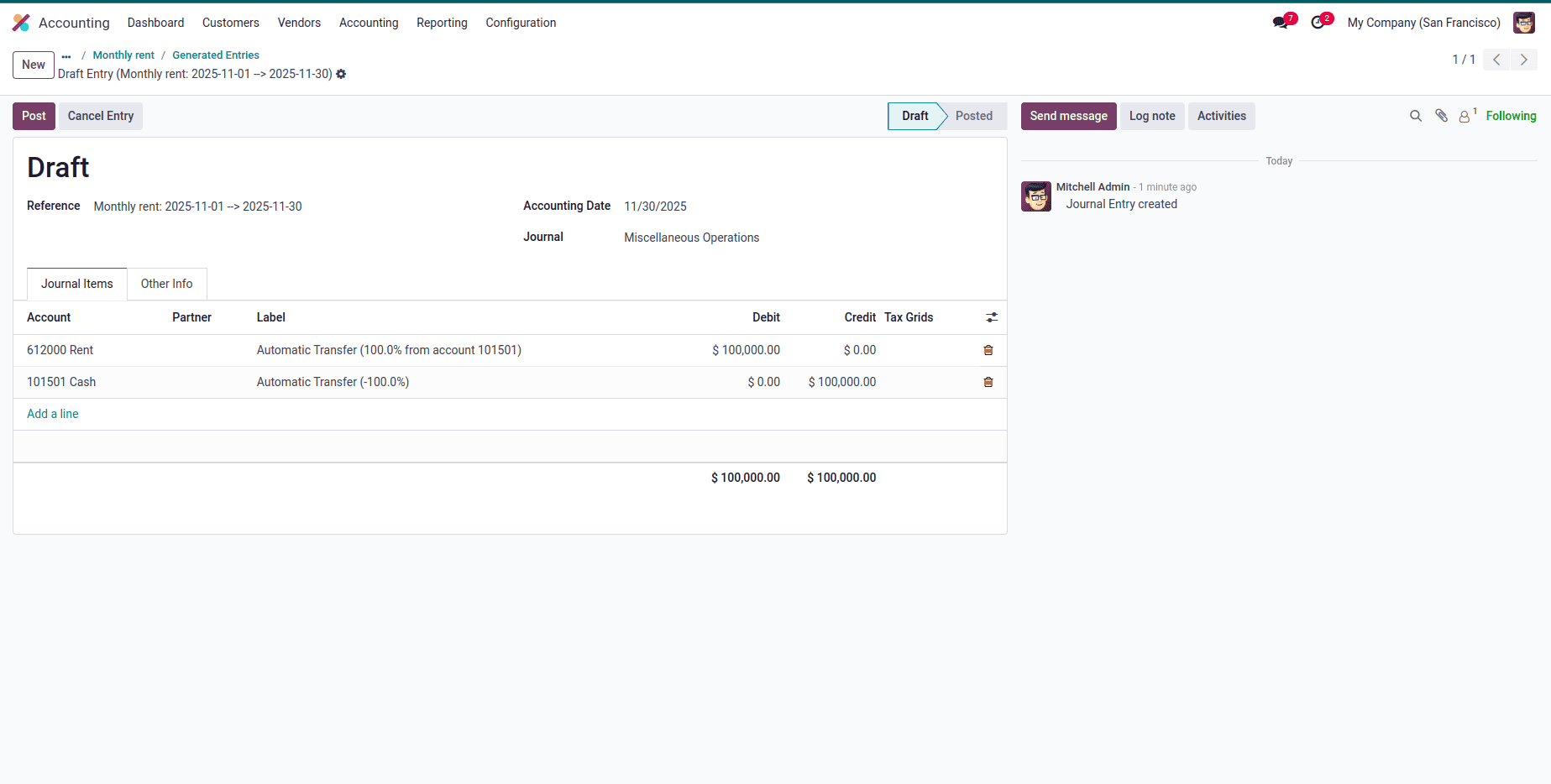Image resolution: width=1551 pixels, height=784 pixels.
Task: Open the messages conversations panel
Action: point(1280,23)
